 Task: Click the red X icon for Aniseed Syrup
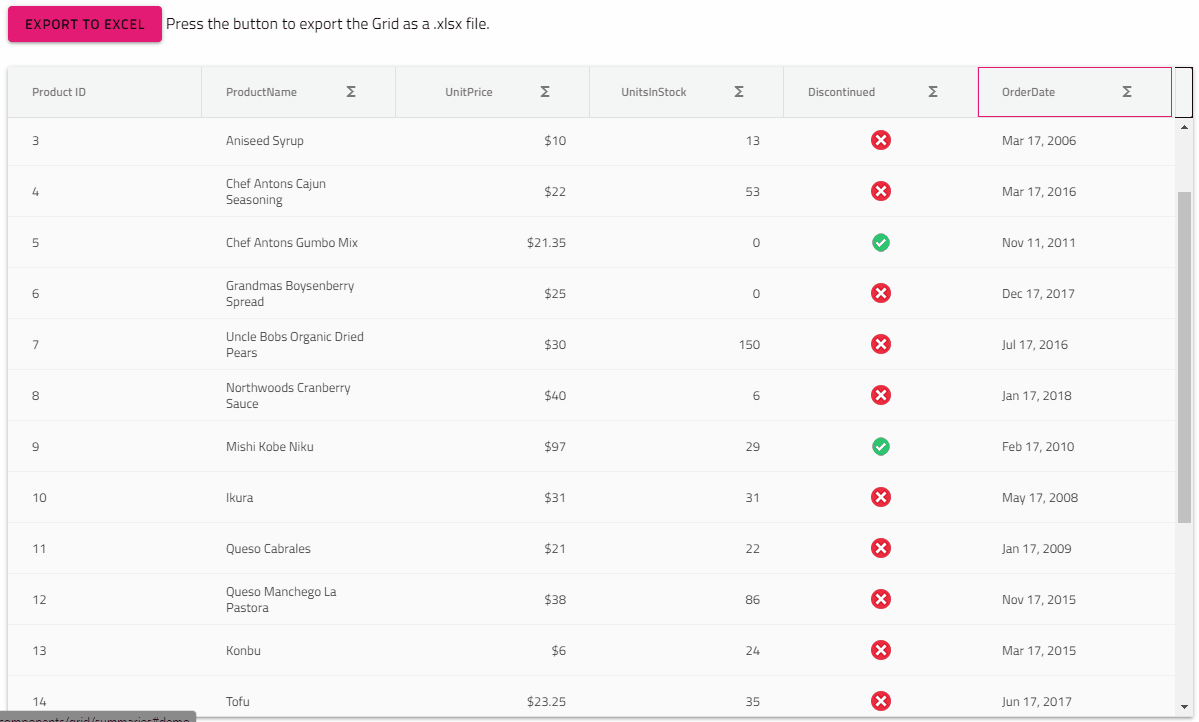click(881, 141)
